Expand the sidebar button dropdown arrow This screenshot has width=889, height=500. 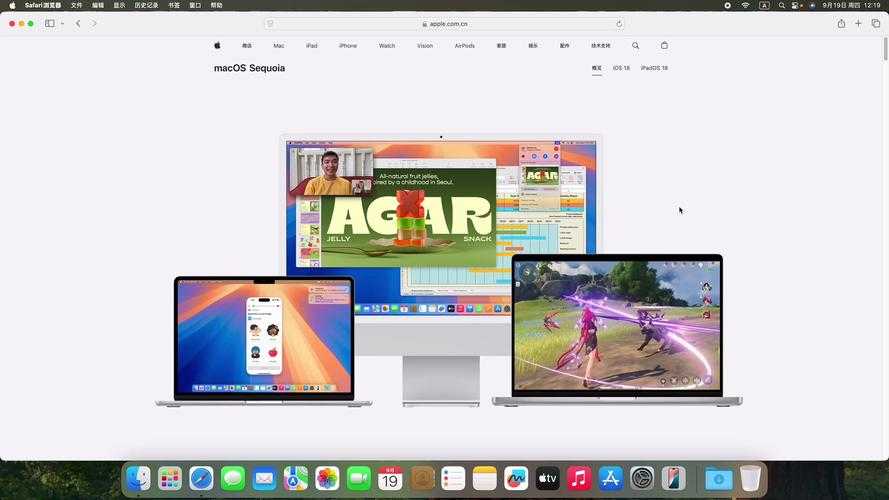62,24
